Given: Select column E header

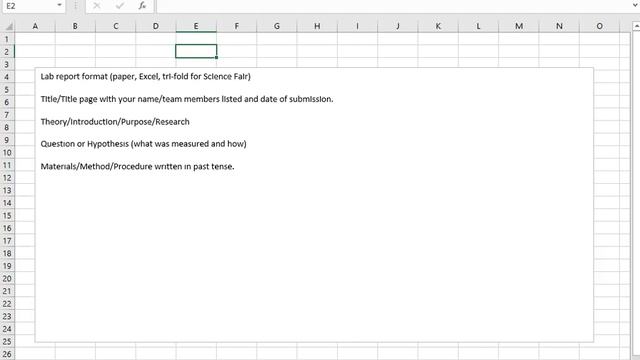Looking at the screenshot, I should coord(196,26).
